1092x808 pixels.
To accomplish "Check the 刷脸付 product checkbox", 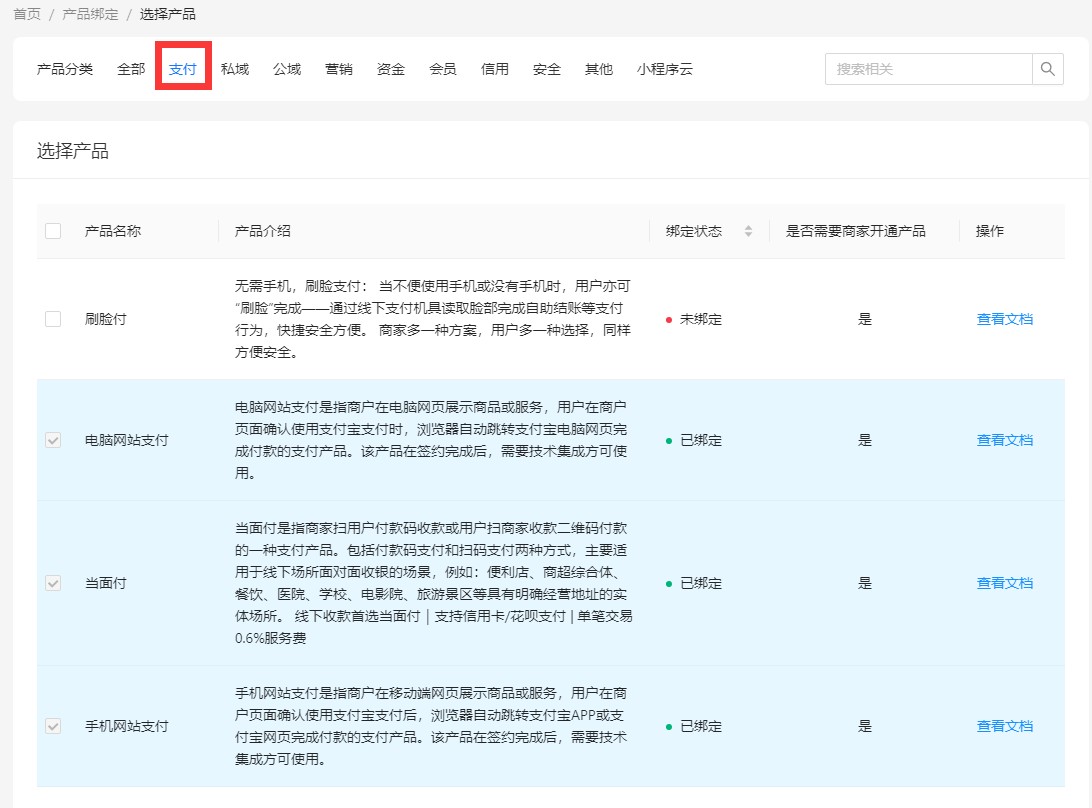I will pyautogui.click(x=53, y=319).
